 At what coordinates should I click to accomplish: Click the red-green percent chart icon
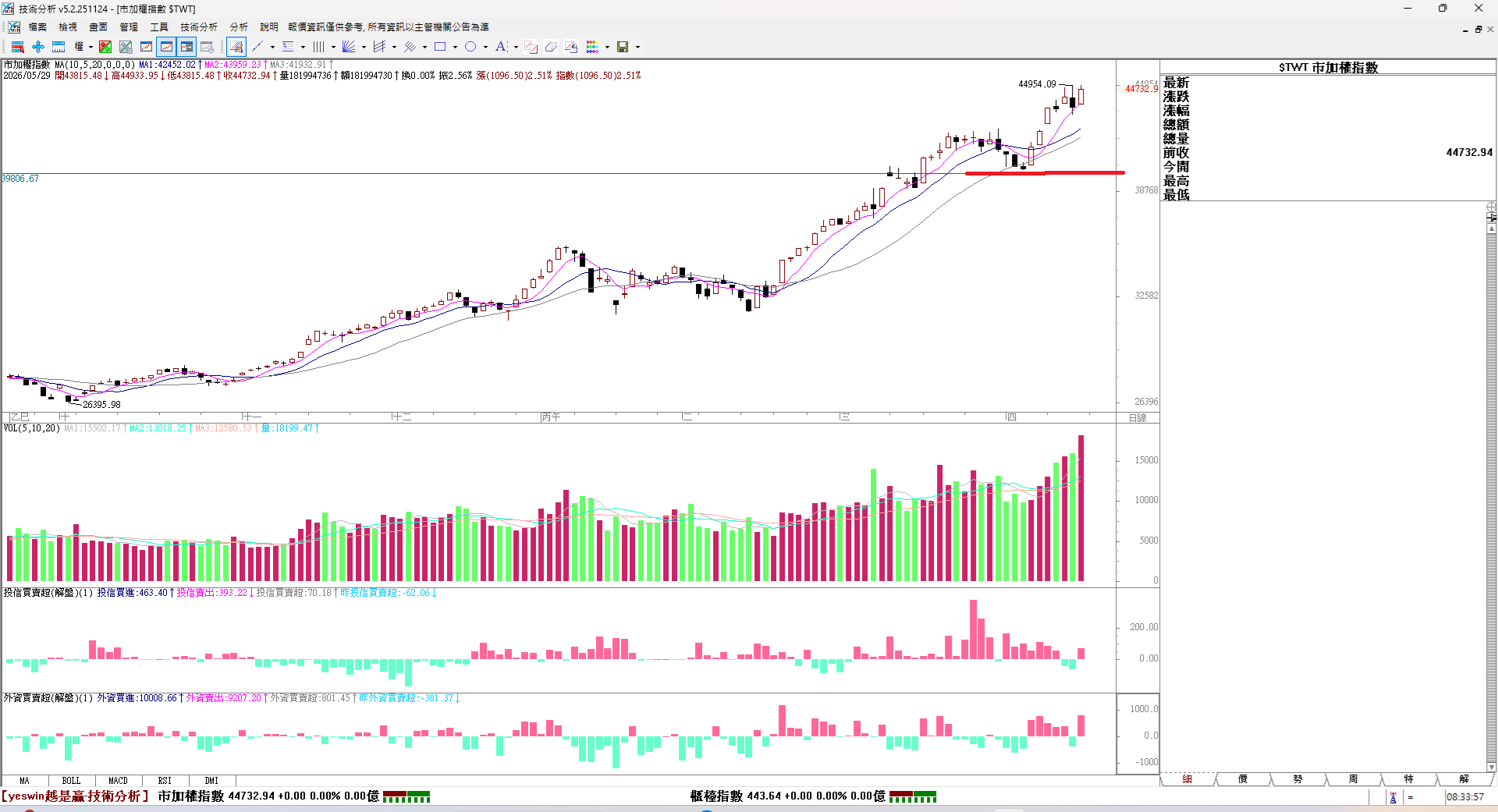[105, 47]
